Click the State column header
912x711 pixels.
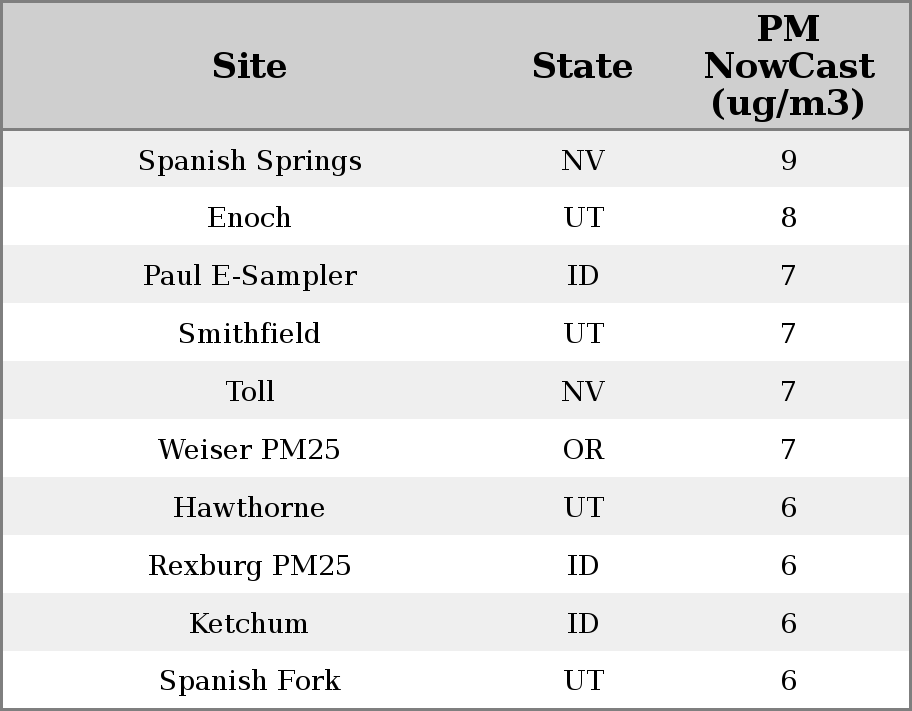(x=582, y=67)
